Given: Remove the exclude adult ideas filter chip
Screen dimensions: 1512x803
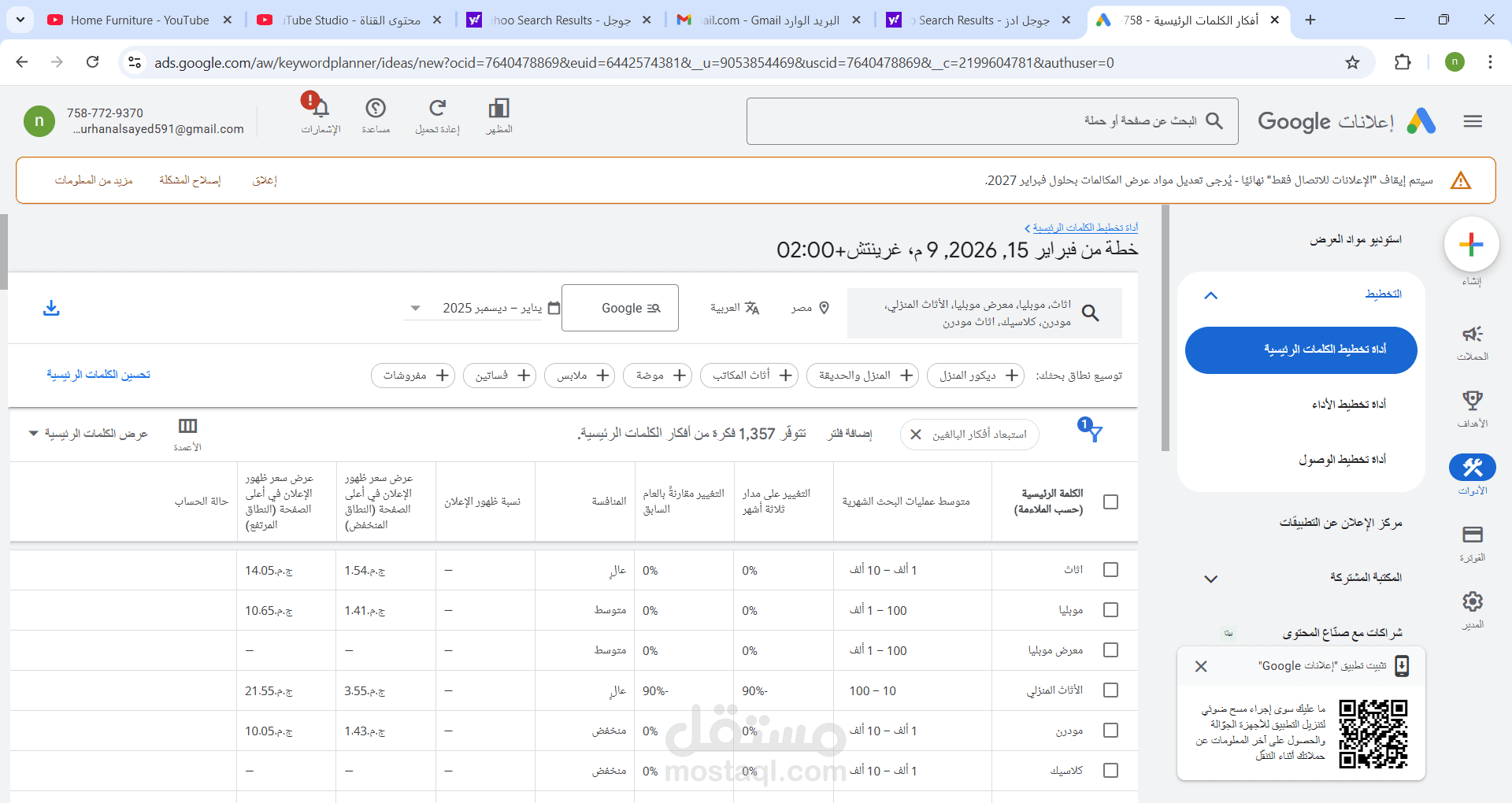Looking at the screenshot, I should pos(915,434).
